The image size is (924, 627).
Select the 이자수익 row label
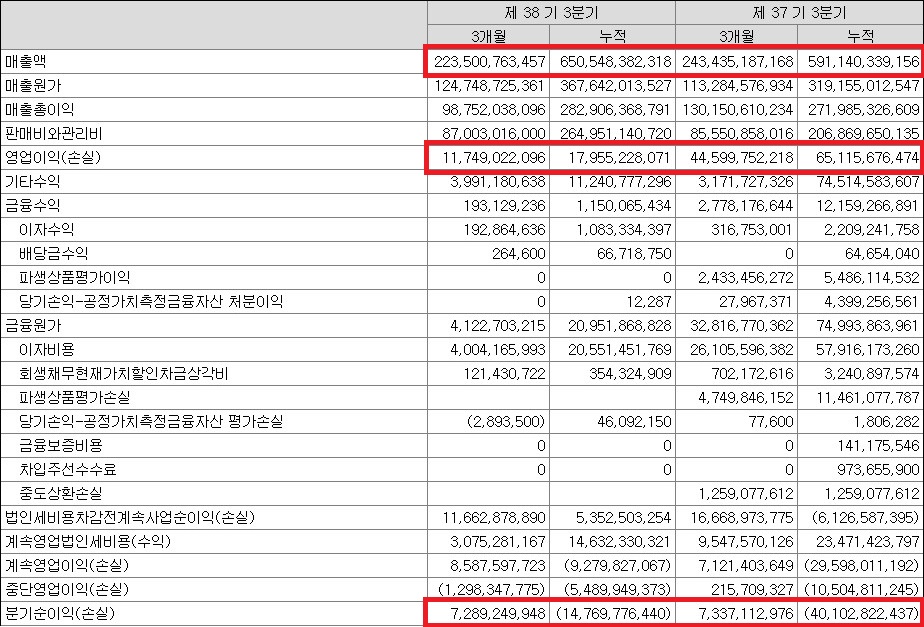pyautogui.click(x=47, y=229)
